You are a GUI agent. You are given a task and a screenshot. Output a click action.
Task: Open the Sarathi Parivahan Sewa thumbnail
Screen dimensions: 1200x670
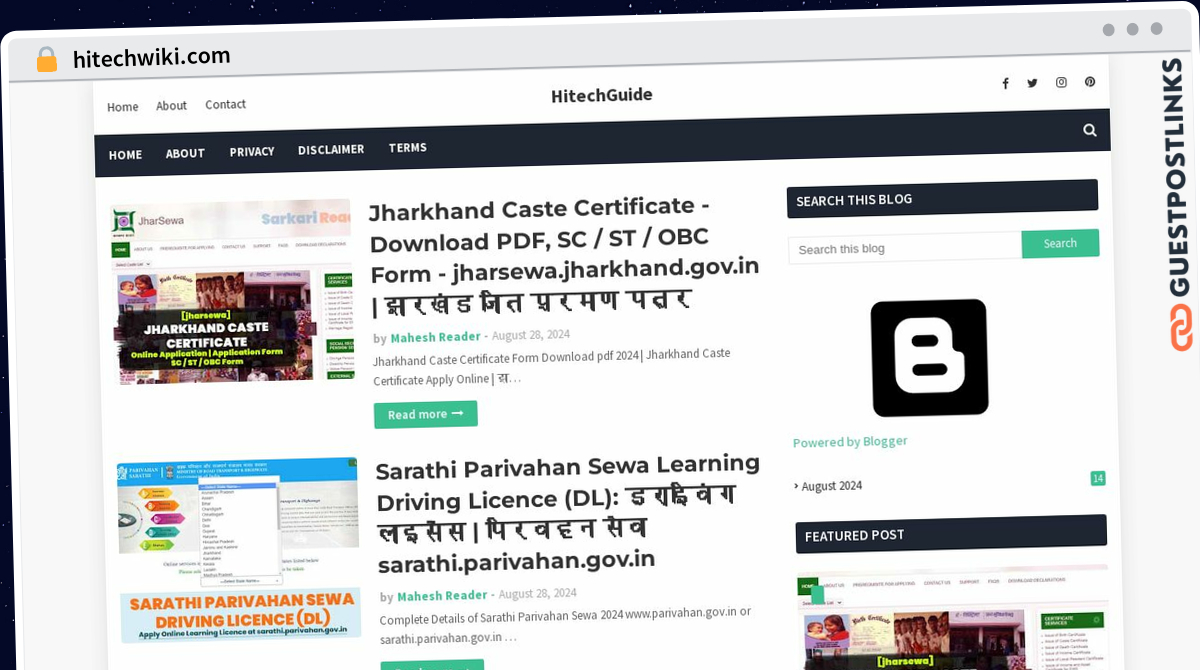pos(238,551)
